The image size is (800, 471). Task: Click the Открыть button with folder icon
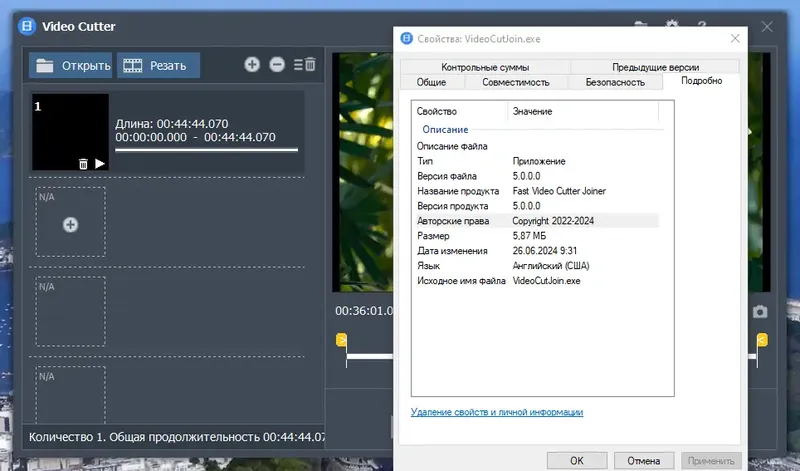point(70,65)
